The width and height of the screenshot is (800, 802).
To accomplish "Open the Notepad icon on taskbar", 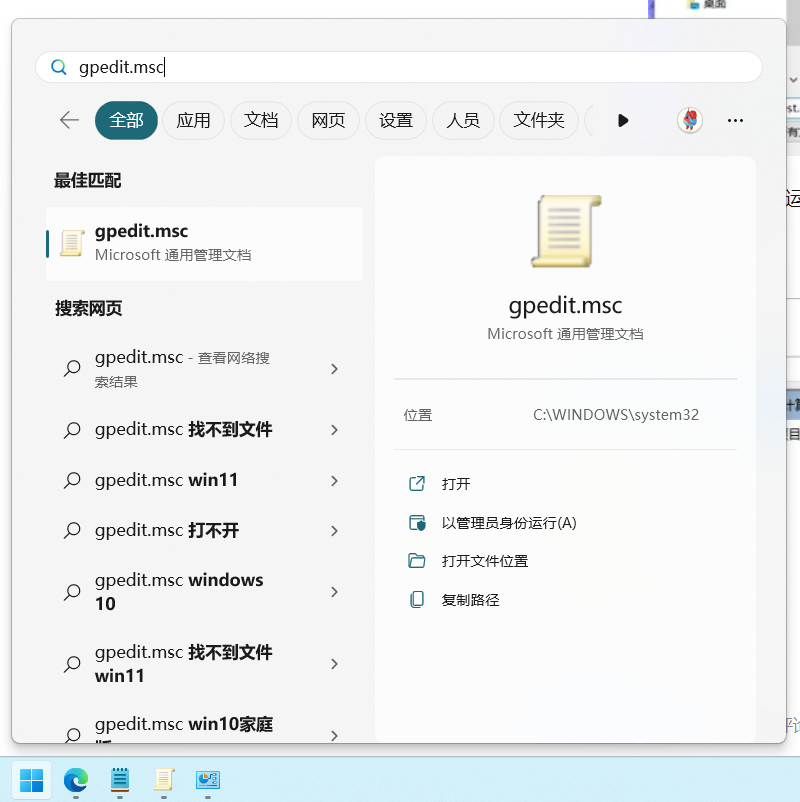I will click(x=120, y=781).
